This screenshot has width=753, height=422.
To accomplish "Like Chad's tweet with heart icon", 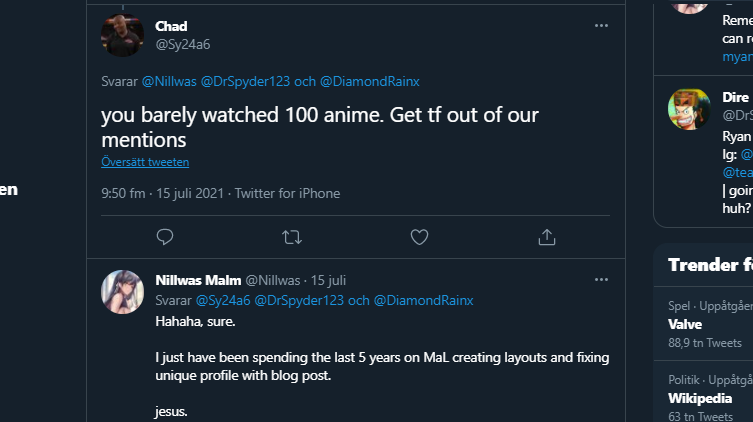I will coord(420,237).
